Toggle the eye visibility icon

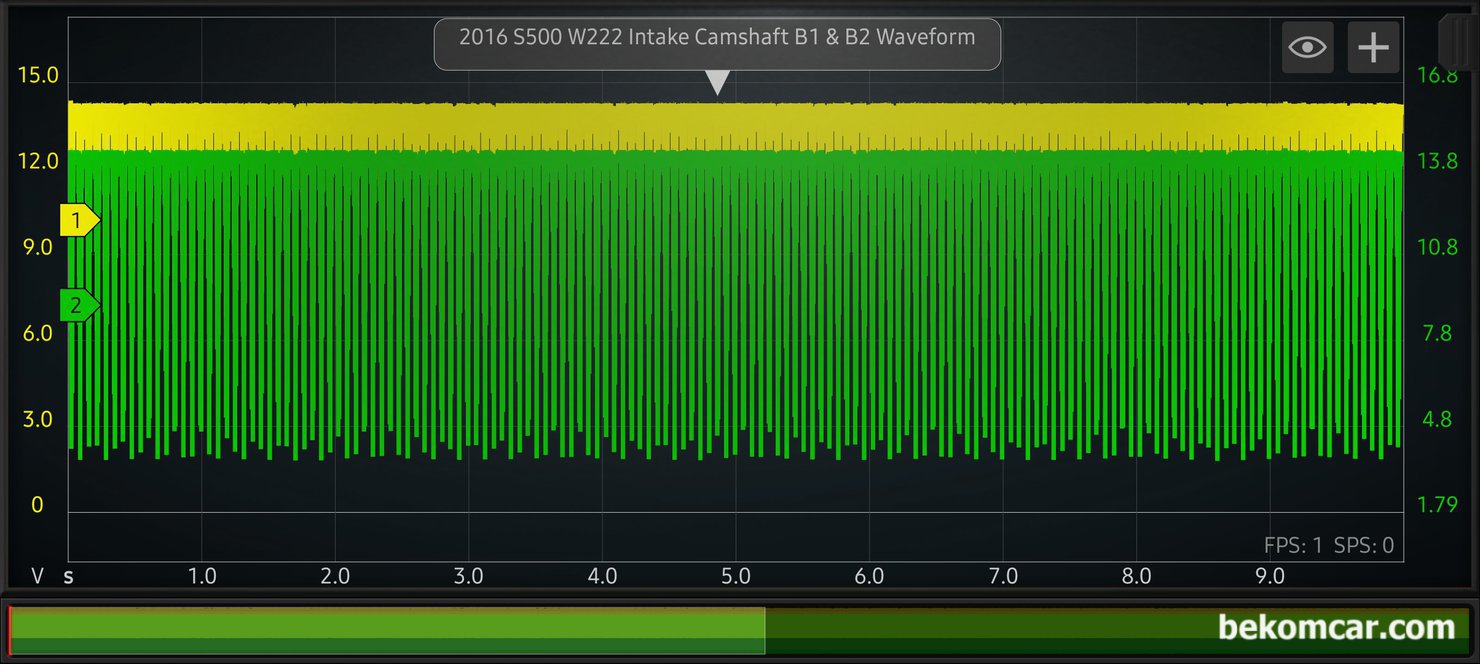point(1307,47)
